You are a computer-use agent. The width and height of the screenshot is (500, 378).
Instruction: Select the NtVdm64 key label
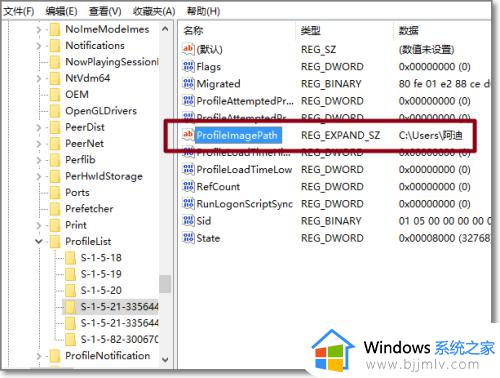[87, 78]
